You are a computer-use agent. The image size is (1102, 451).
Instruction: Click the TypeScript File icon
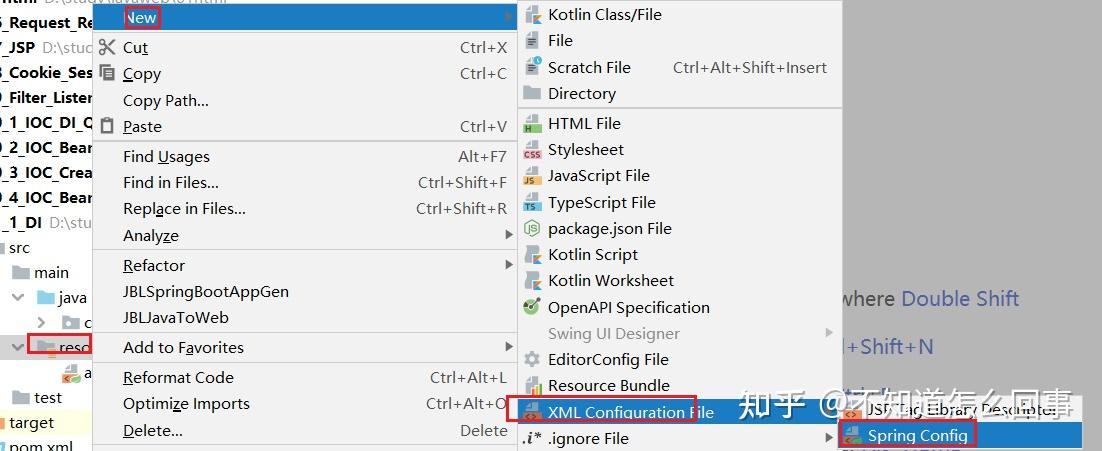point(532,203)
